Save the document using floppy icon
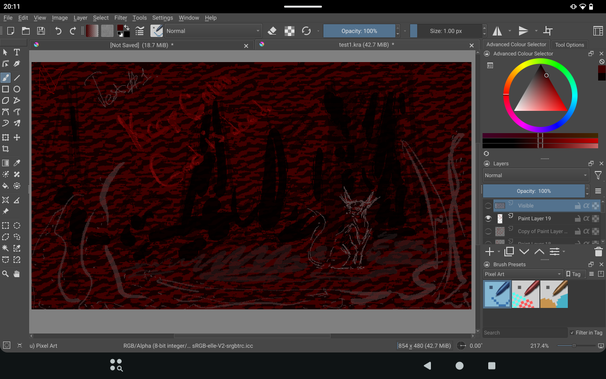The width and height of the screenshot is (606, 379). tap(41, 31)
